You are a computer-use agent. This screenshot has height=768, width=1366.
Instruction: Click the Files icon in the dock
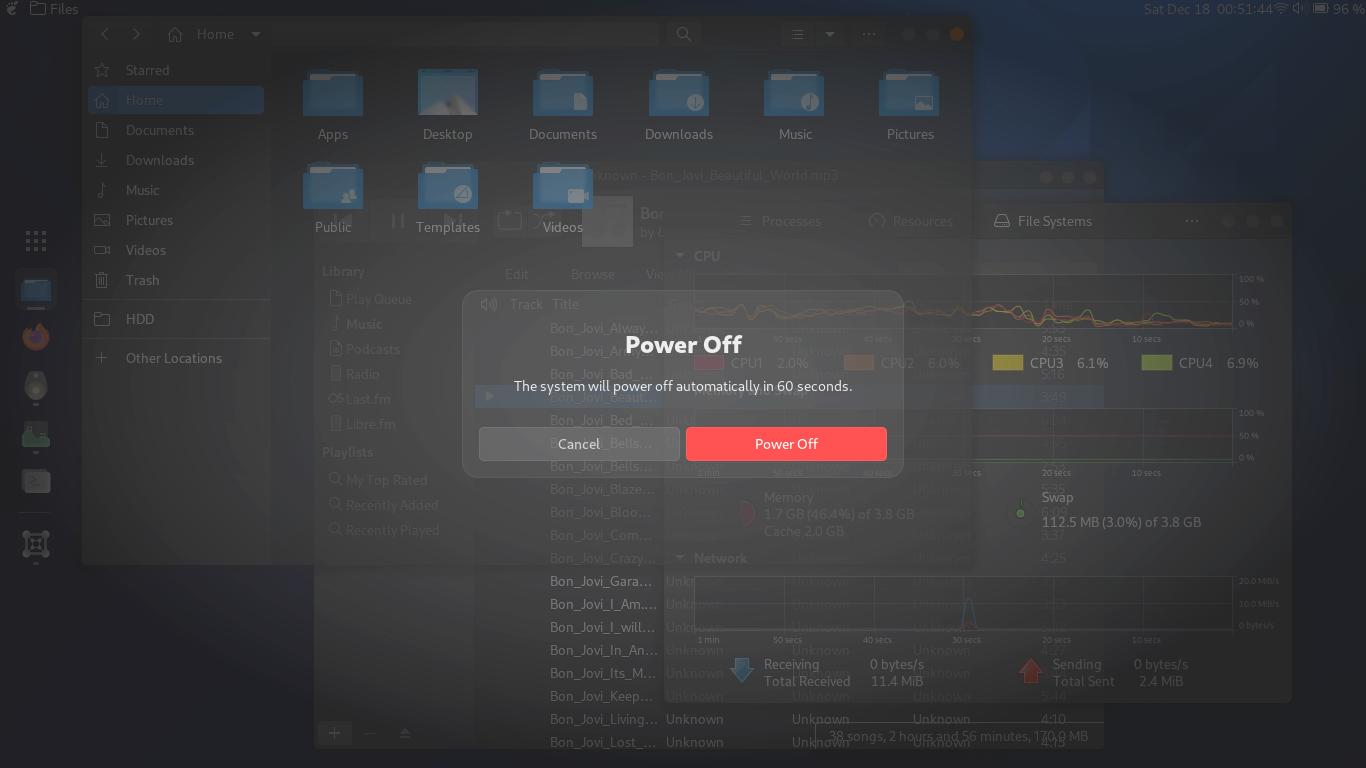(x=36, y=291)
